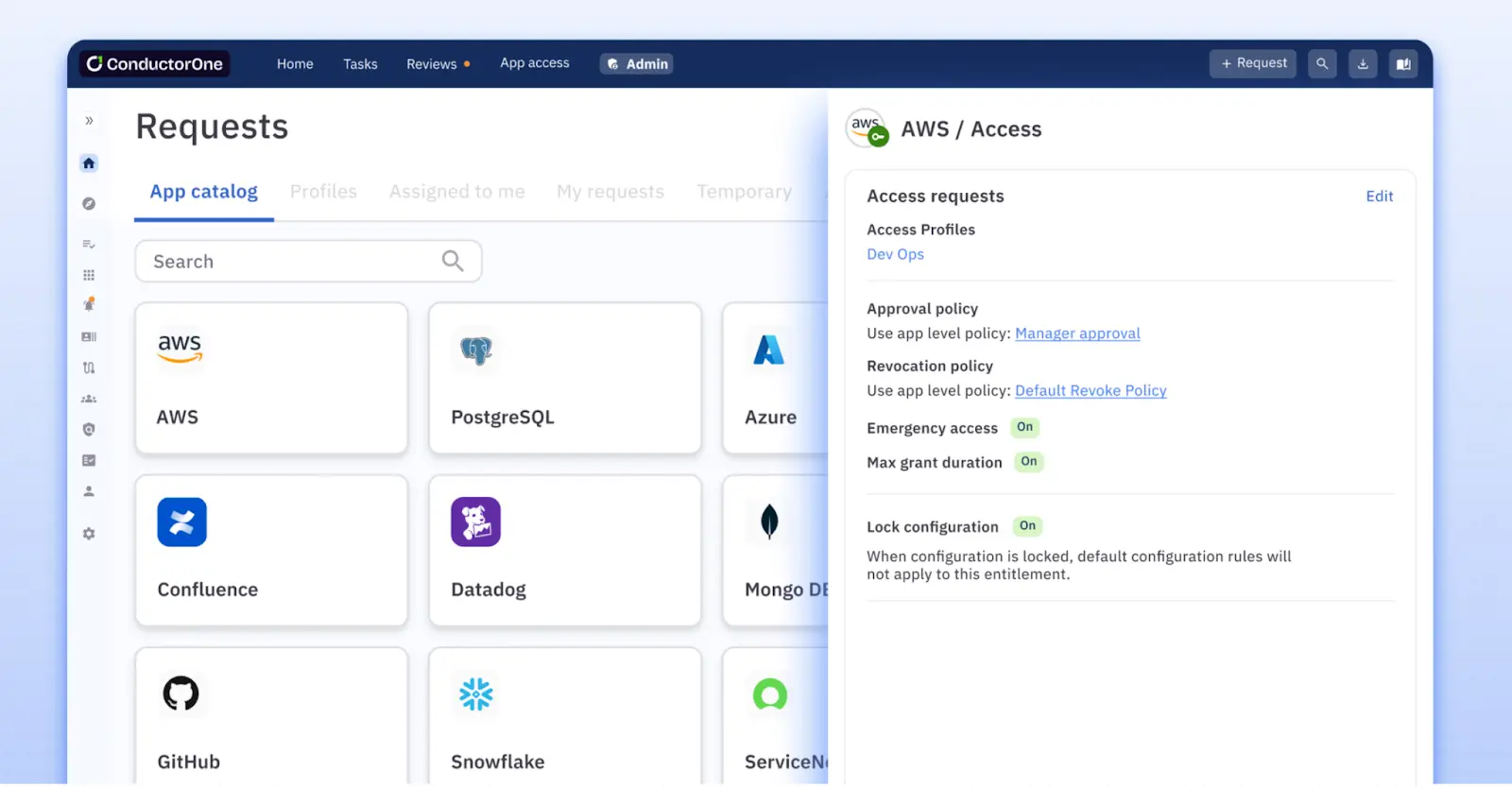Click the home icon in left sidebar

coord(89,163)
